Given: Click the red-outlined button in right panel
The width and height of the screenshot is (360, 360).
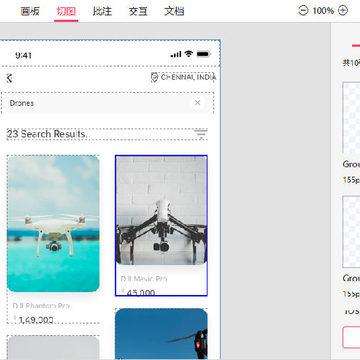Looking at the screenshot, I should pyautogui.click(x=351, y=337).
